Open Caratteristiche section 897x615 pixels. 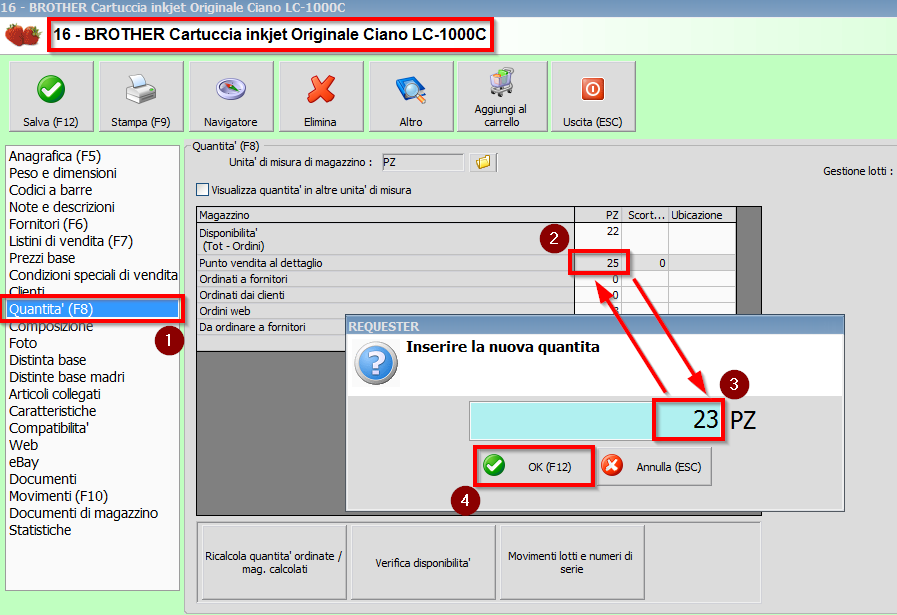point(53,411)
